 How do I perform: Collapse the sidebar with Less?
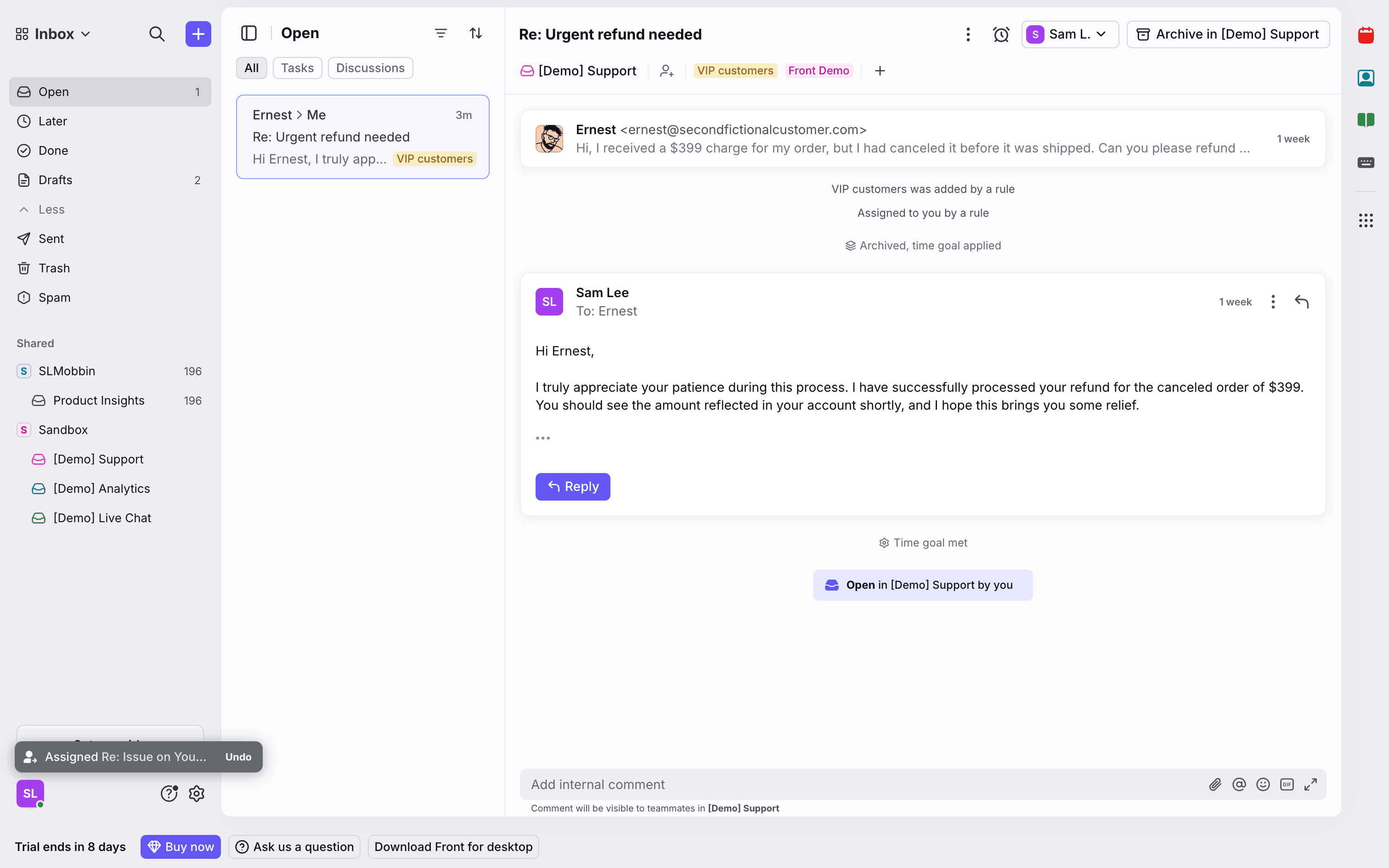[51, 209]
